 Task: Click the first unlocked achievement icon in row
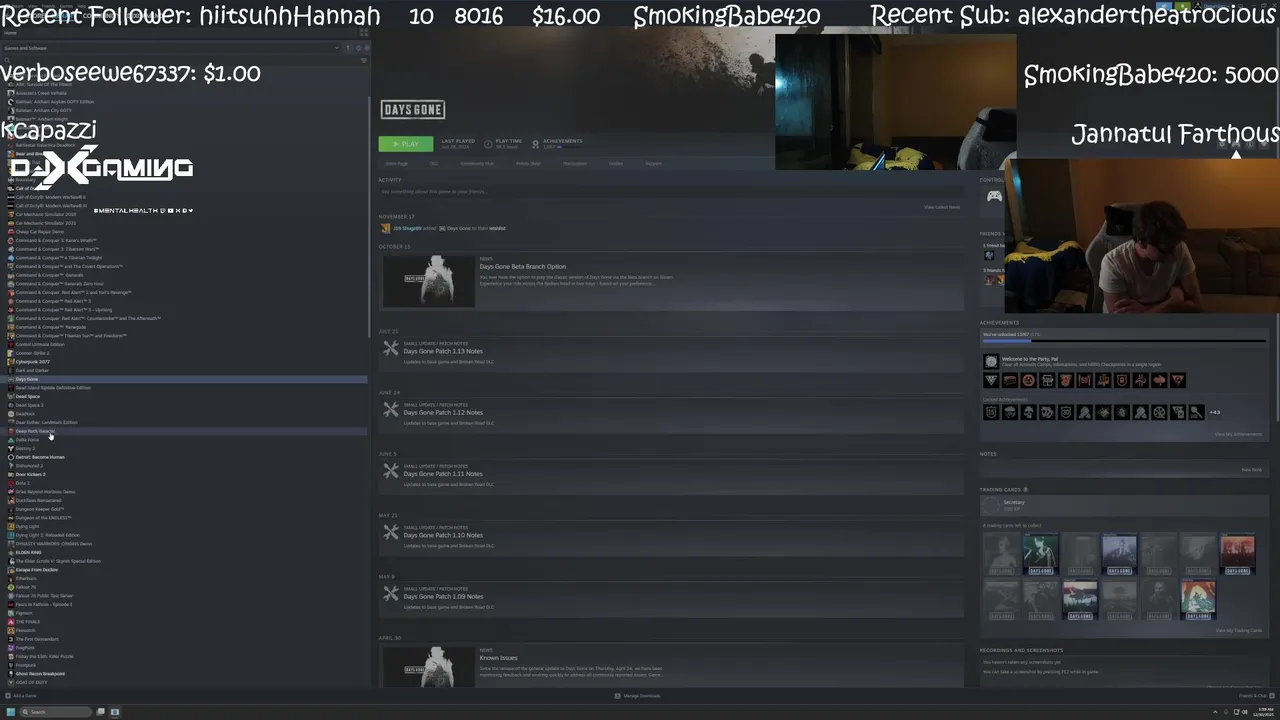pyautogui.click(x=991, y=380)
